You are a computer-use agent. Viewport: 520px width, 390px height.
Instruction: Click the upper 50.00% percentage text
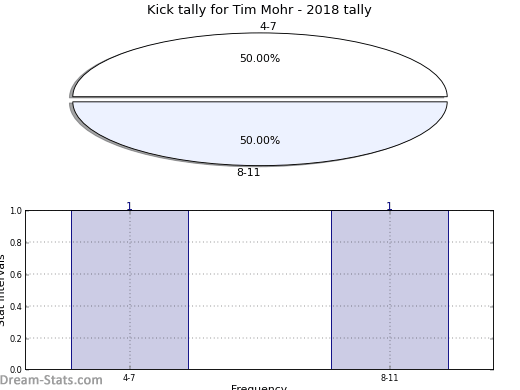tap(260, 58)
